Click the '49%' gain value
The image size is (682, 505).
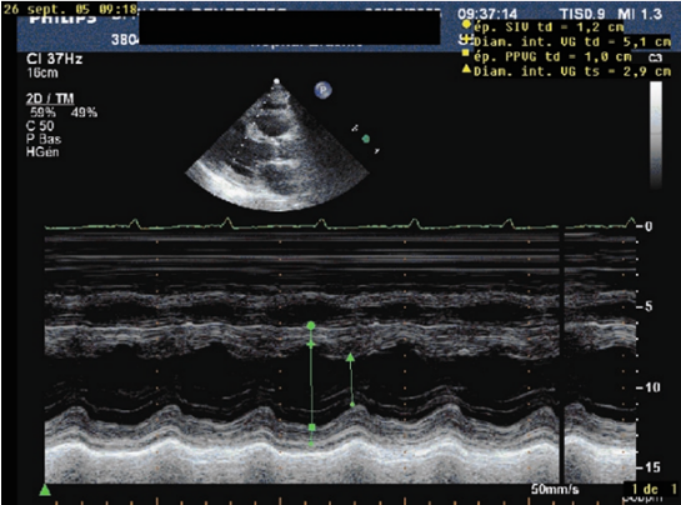(x=84, y=113)
